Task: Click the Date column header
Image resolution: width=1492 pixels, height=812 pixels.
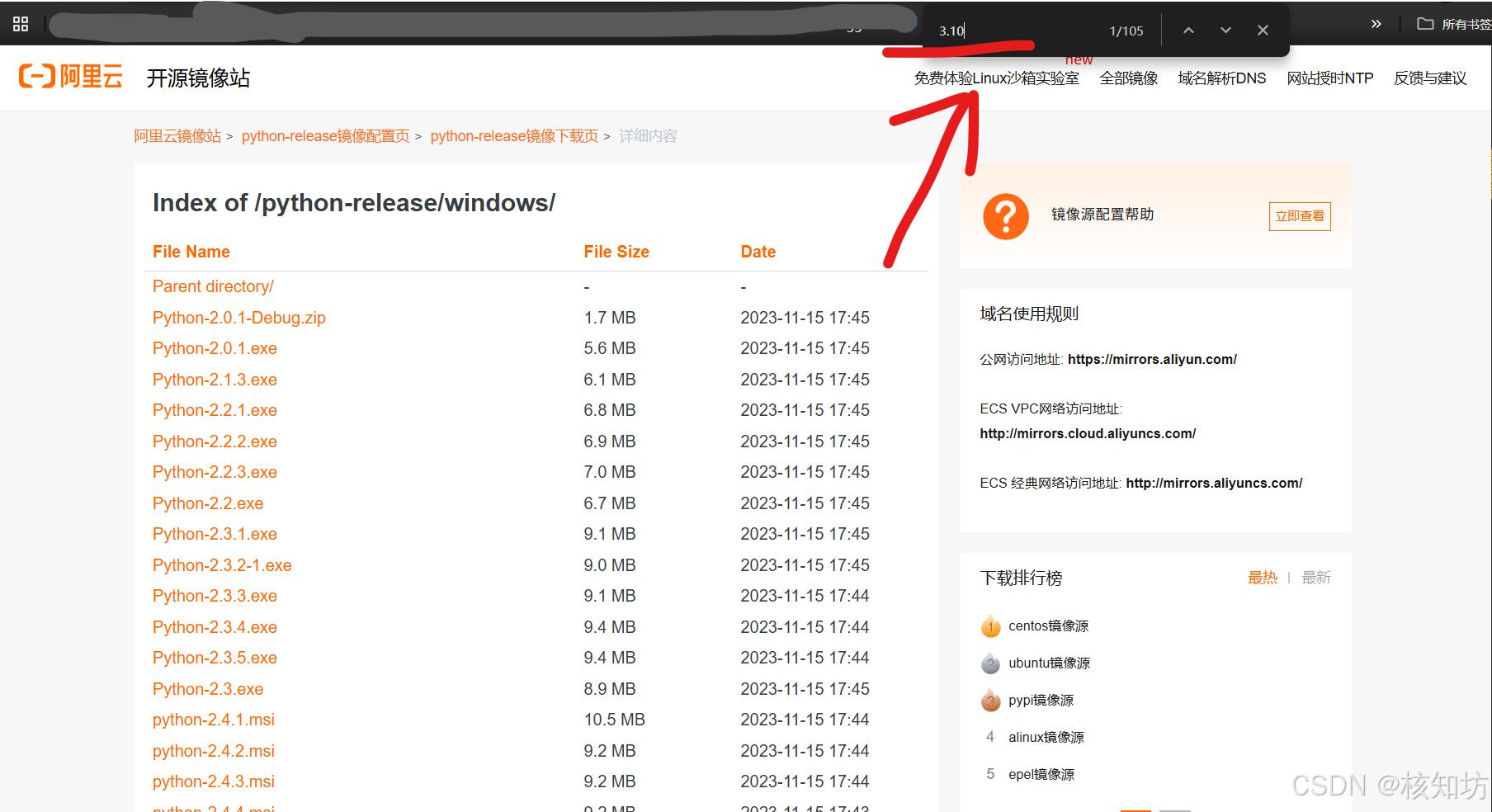Action: [758, 252]
